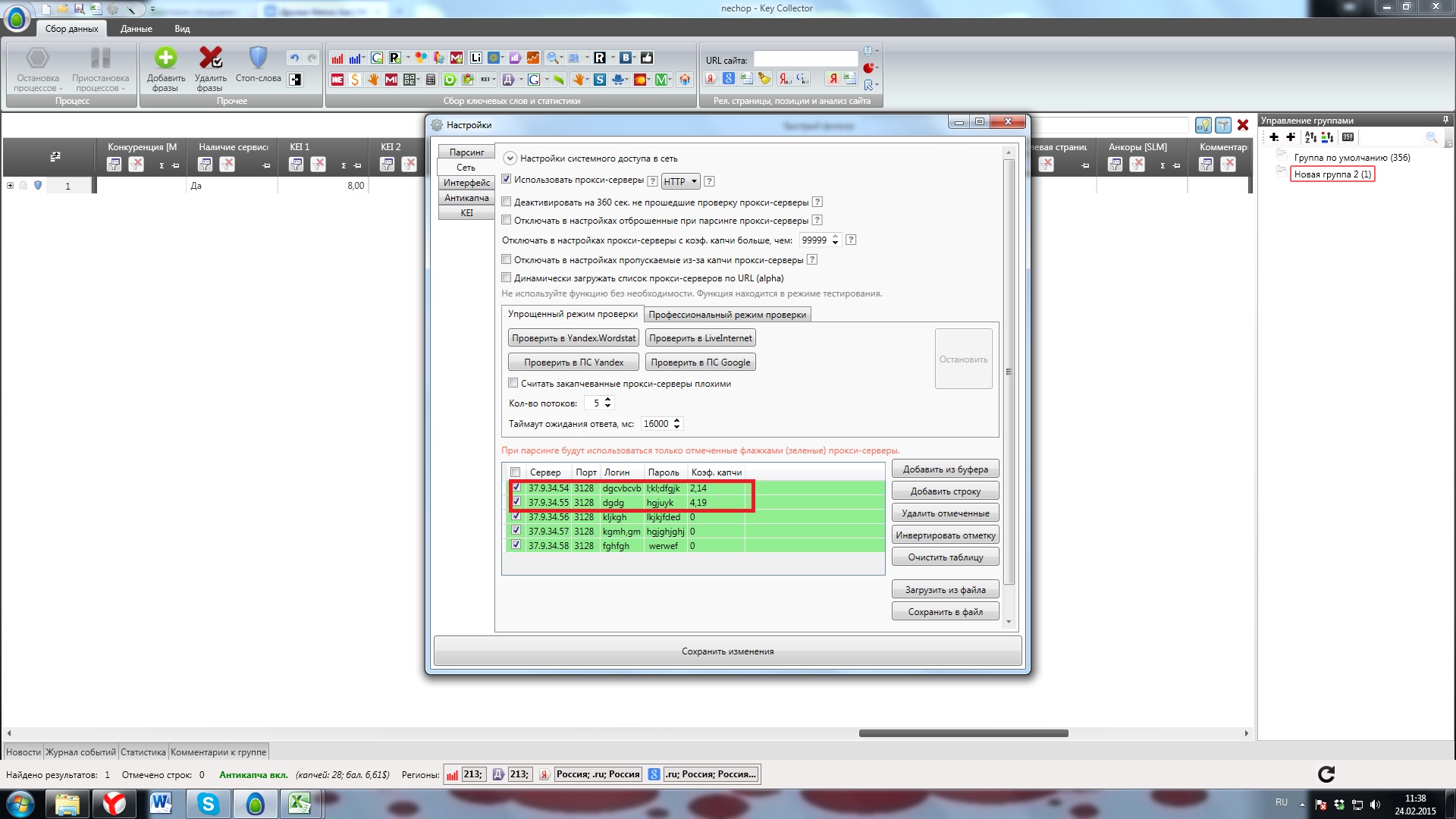
Task: Click the refresh arrow icon in status bar
Action: (1326, 774)
